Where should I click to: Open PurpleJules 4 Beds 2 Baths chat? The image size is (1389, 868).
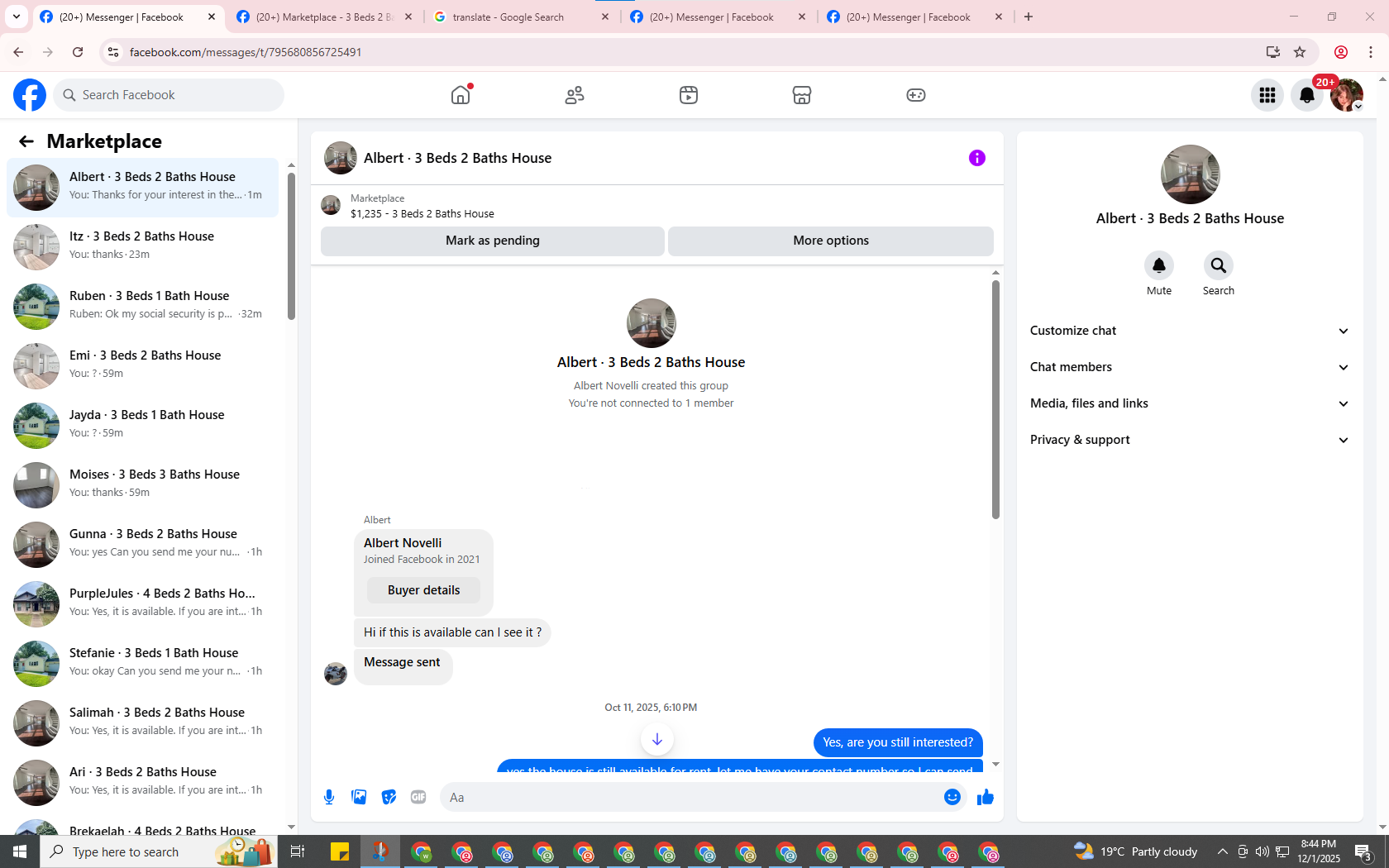[x=142, y=604]
